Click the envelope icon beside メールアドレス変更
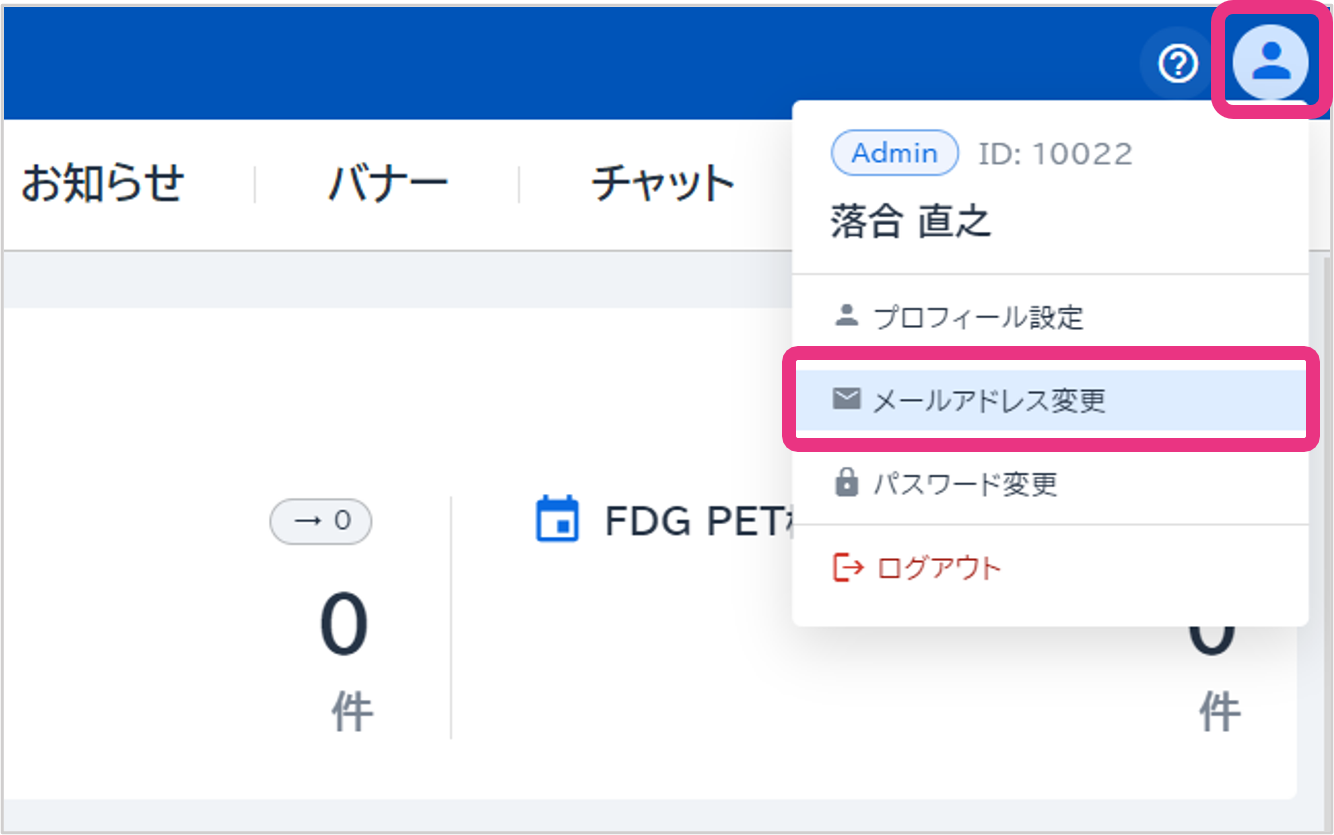This screenshot has height=835, width=1334. 846,400
